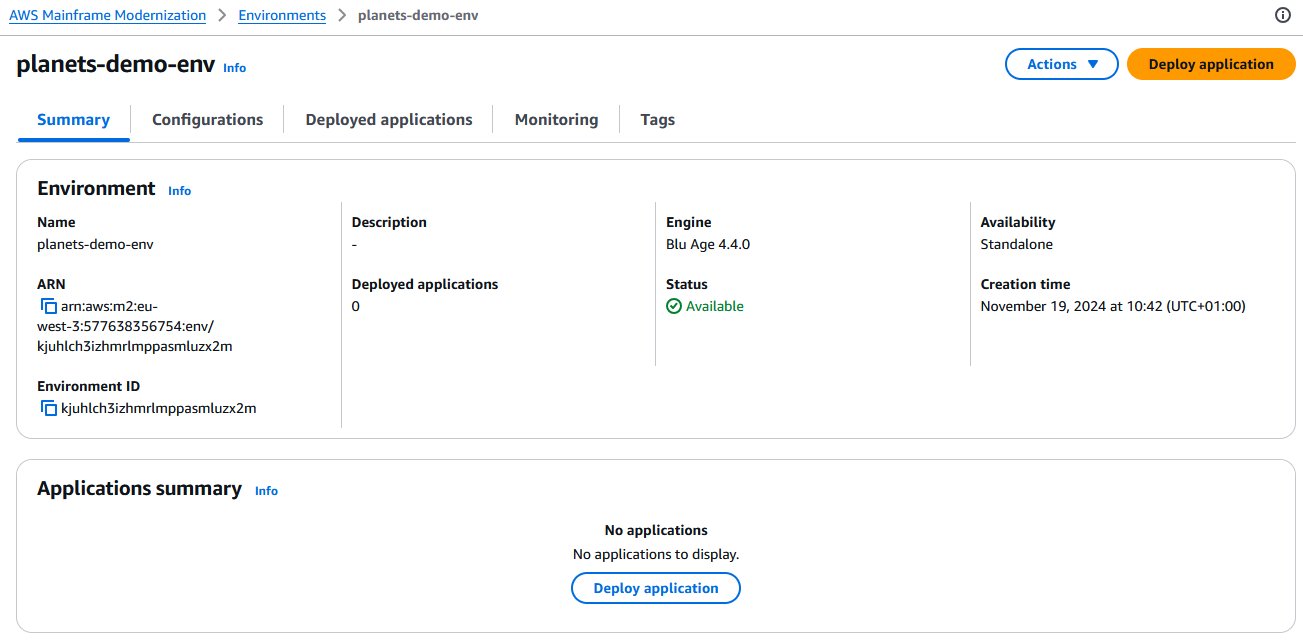Navigate to AWS Mainframe Modernization breadcrumb
Image resolution: width=1303 pixels, height=640 pixels.
pyautogui.click(x=107, y=15)
